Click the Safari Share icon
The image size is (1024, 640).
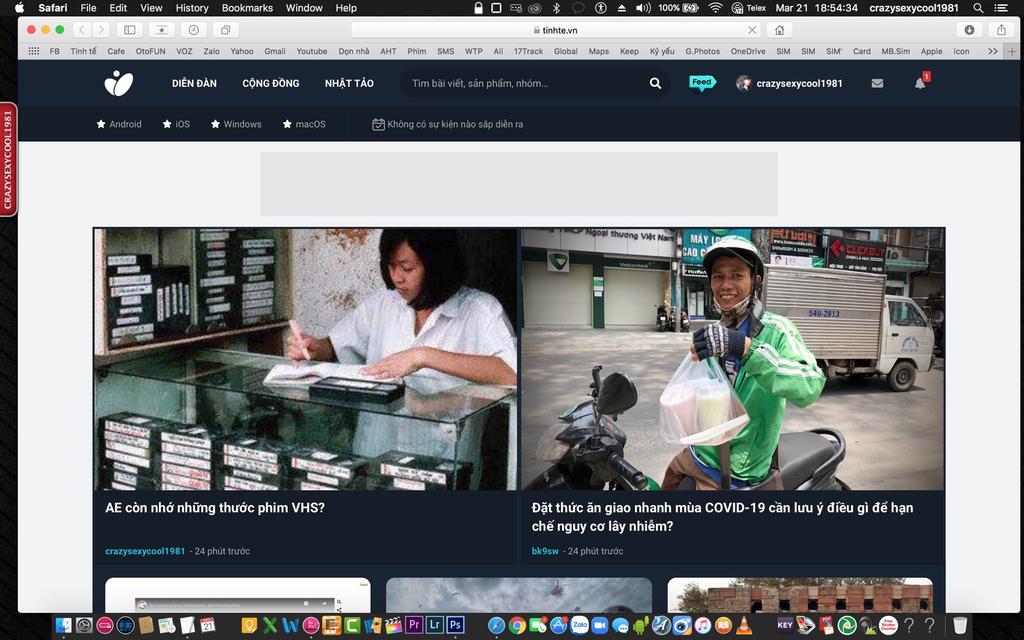pyautogui.click(x=1001, y=30)
